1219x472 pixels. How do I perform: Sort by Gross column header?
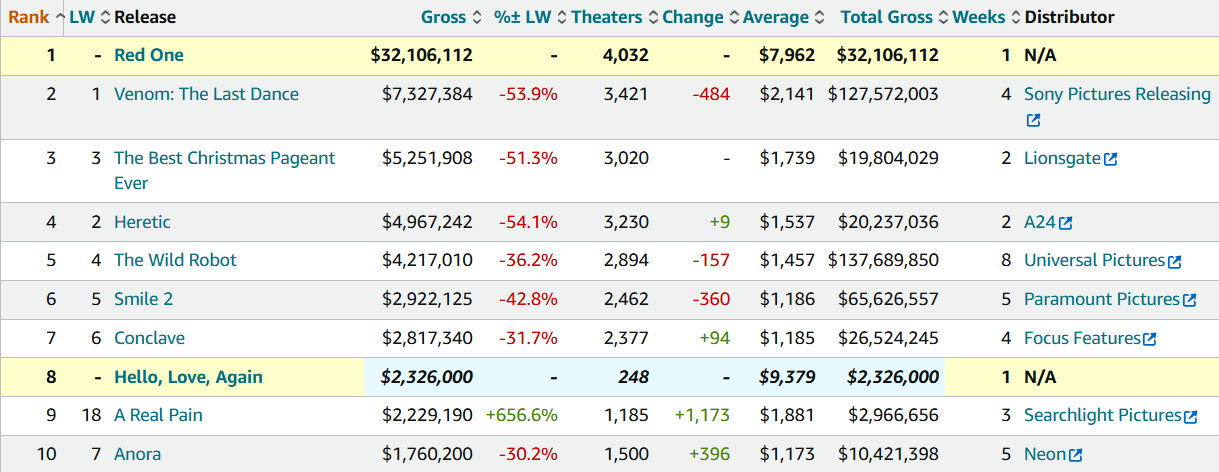pos(443,17)
